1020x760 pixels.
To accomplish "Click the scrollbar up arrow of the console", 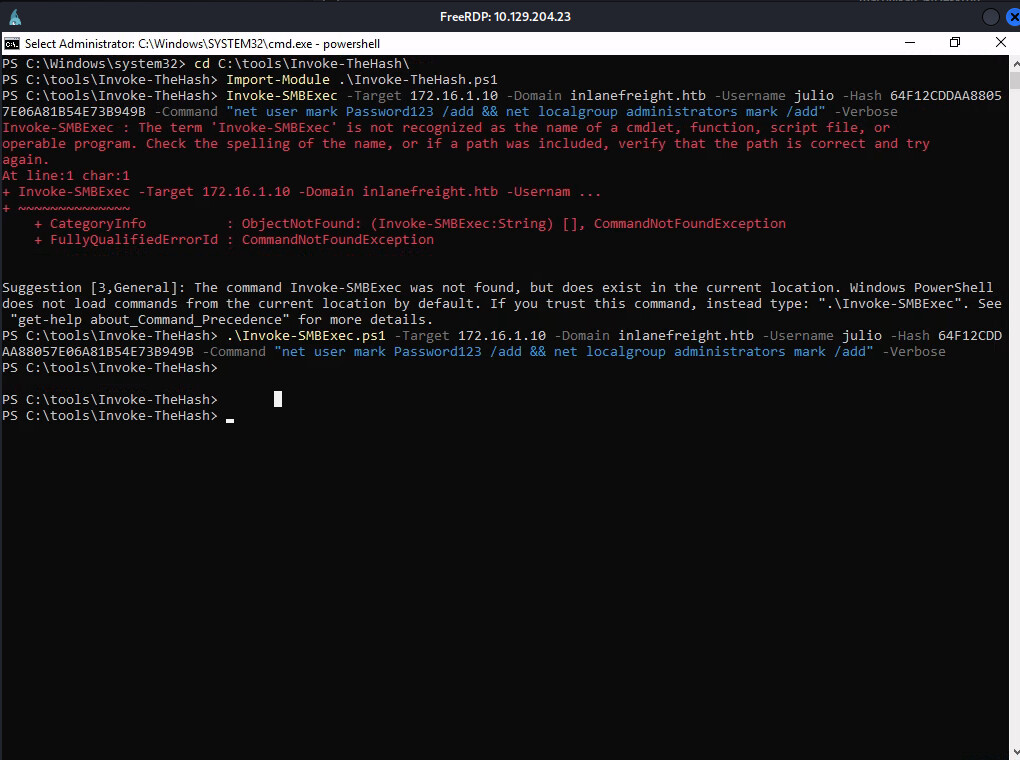I will click(x=1015, y=64).
